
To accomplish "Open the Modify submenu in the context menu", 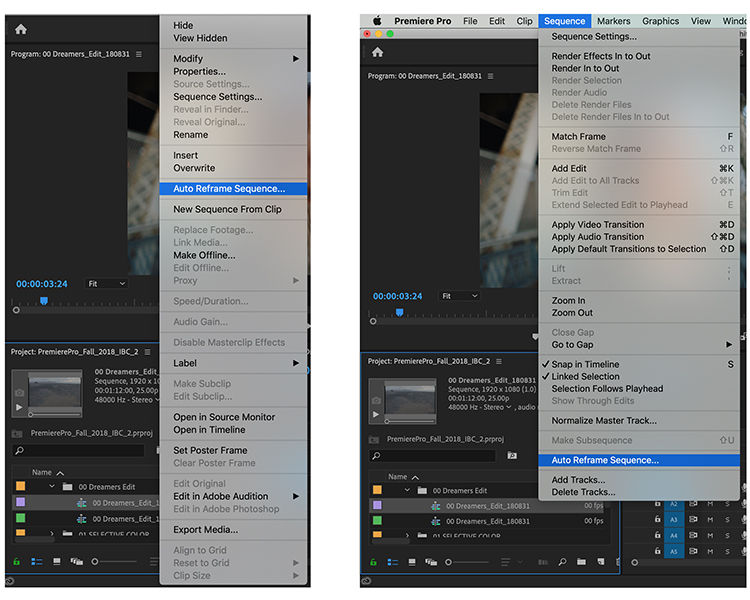I will tap(233, 58).
